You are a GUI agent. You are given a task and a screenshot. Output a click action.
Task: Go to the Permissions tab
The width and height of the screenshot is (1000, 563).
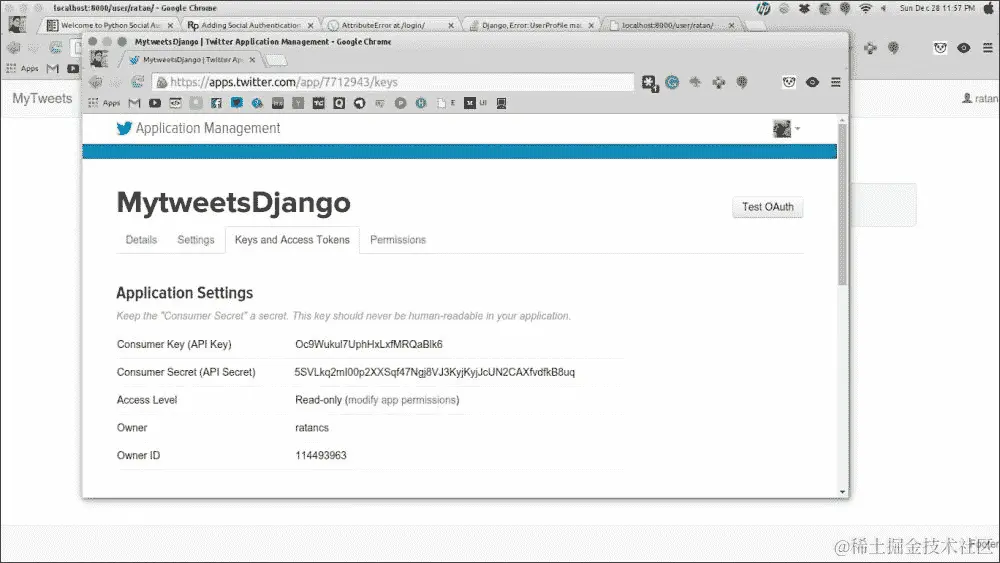(398, 240)
